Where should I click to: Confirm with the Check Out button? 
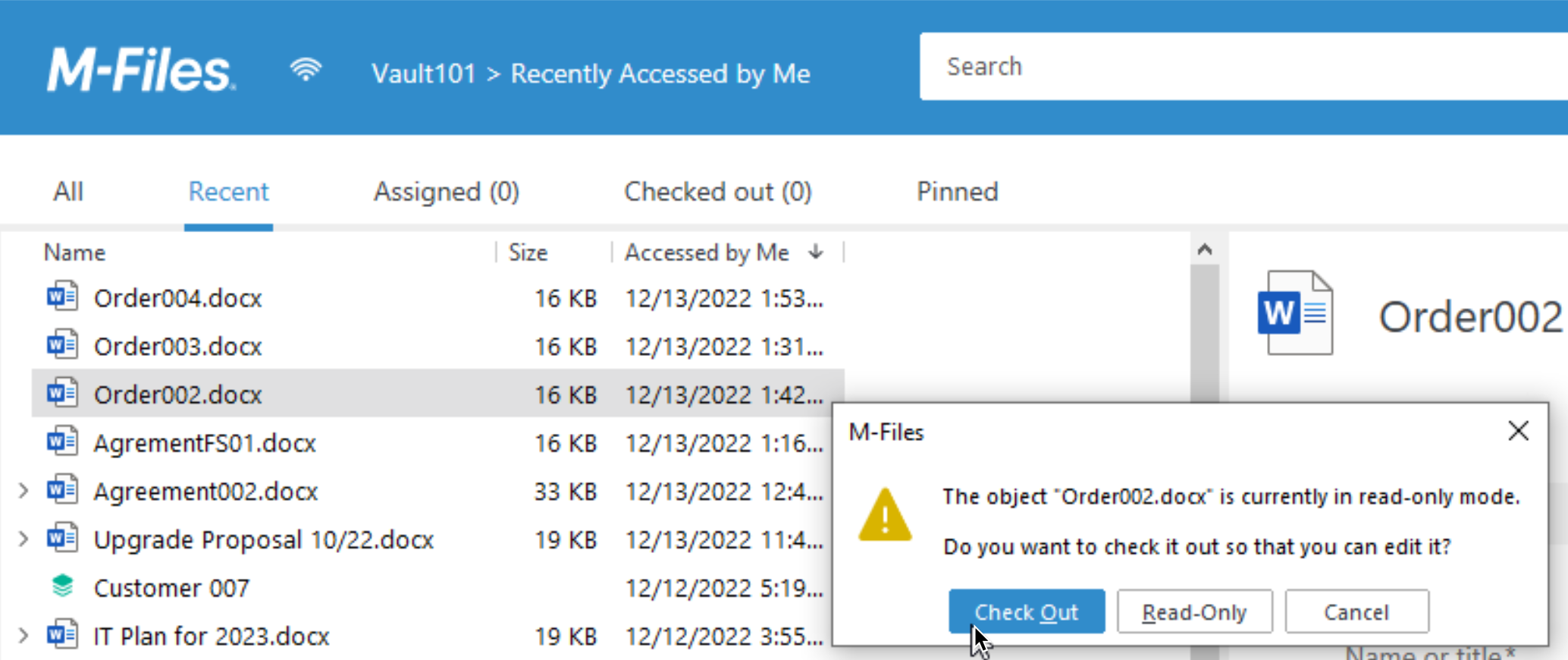[1026, 611]
